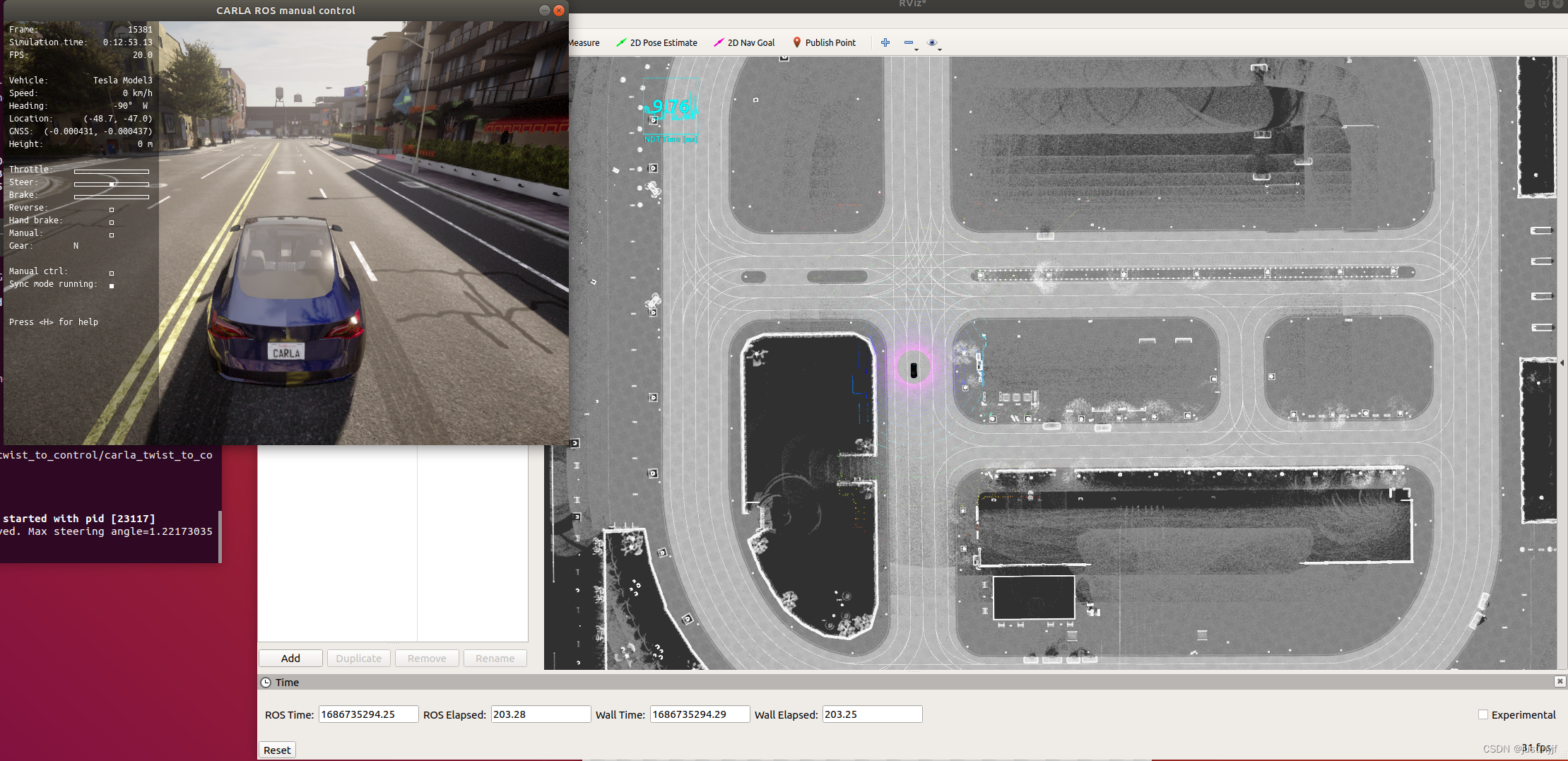
Task: Open the dropdown arrow beside the eye icon
Action: coord(940,49)
